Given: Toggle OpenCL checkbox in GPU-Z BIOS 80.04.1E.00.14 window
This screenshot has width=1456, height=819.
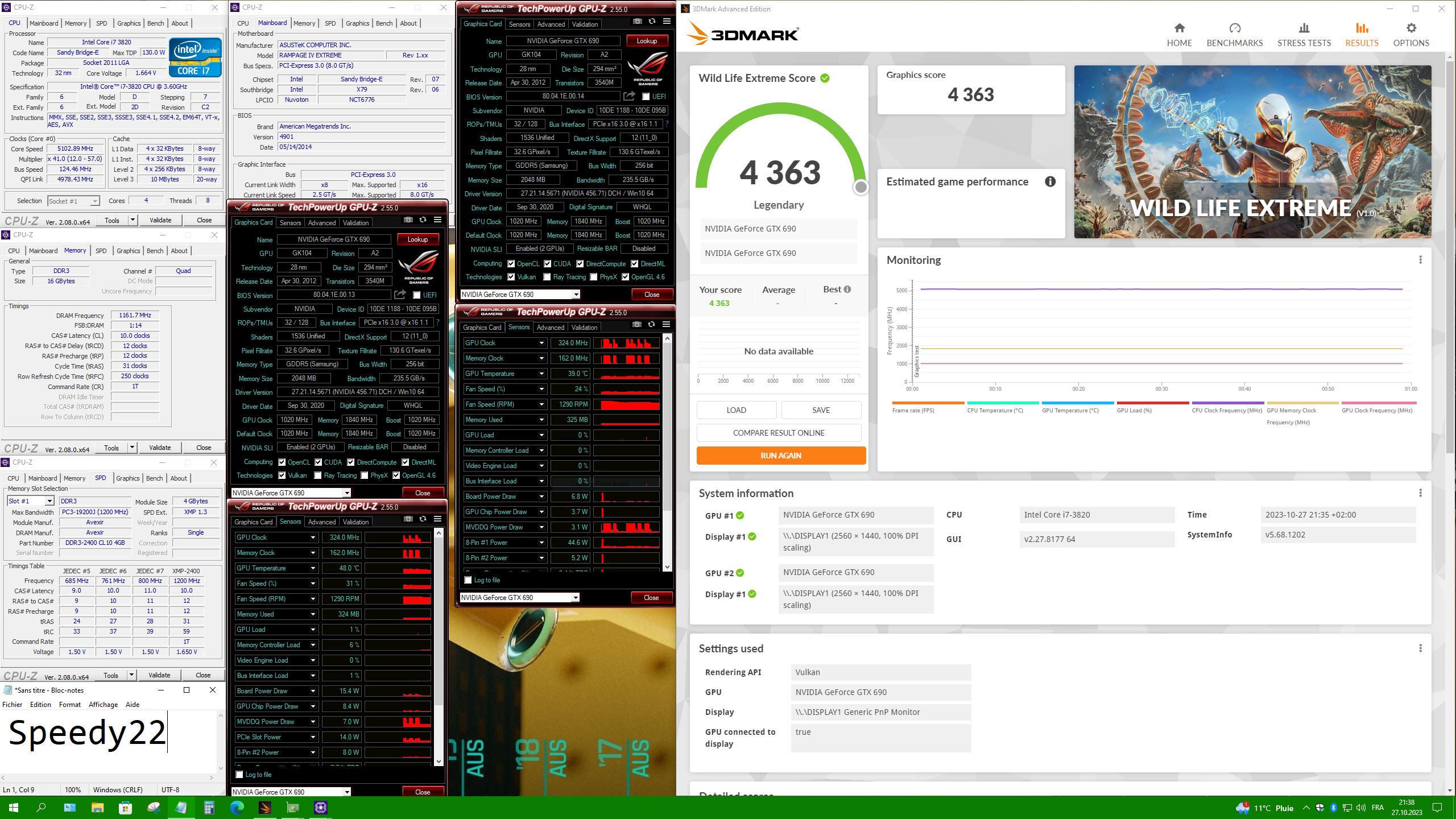Looking at the screenshot, I should [x=511, y=264].
